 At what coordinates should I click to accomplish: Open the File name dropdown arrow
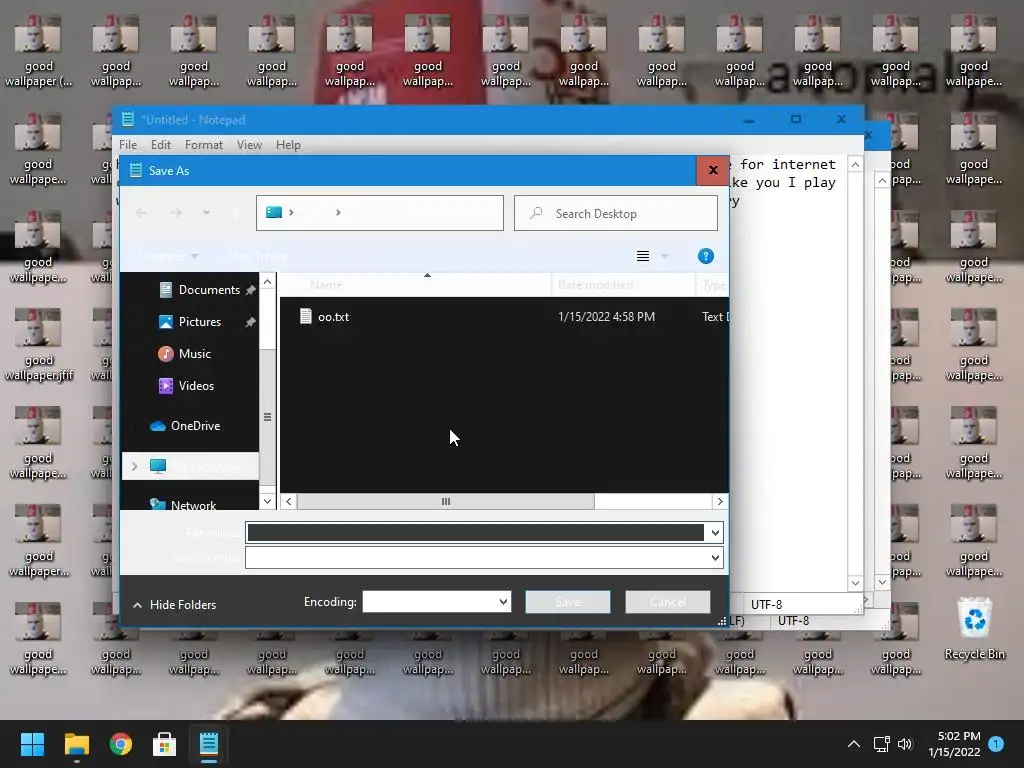click(x=715, y=533)
